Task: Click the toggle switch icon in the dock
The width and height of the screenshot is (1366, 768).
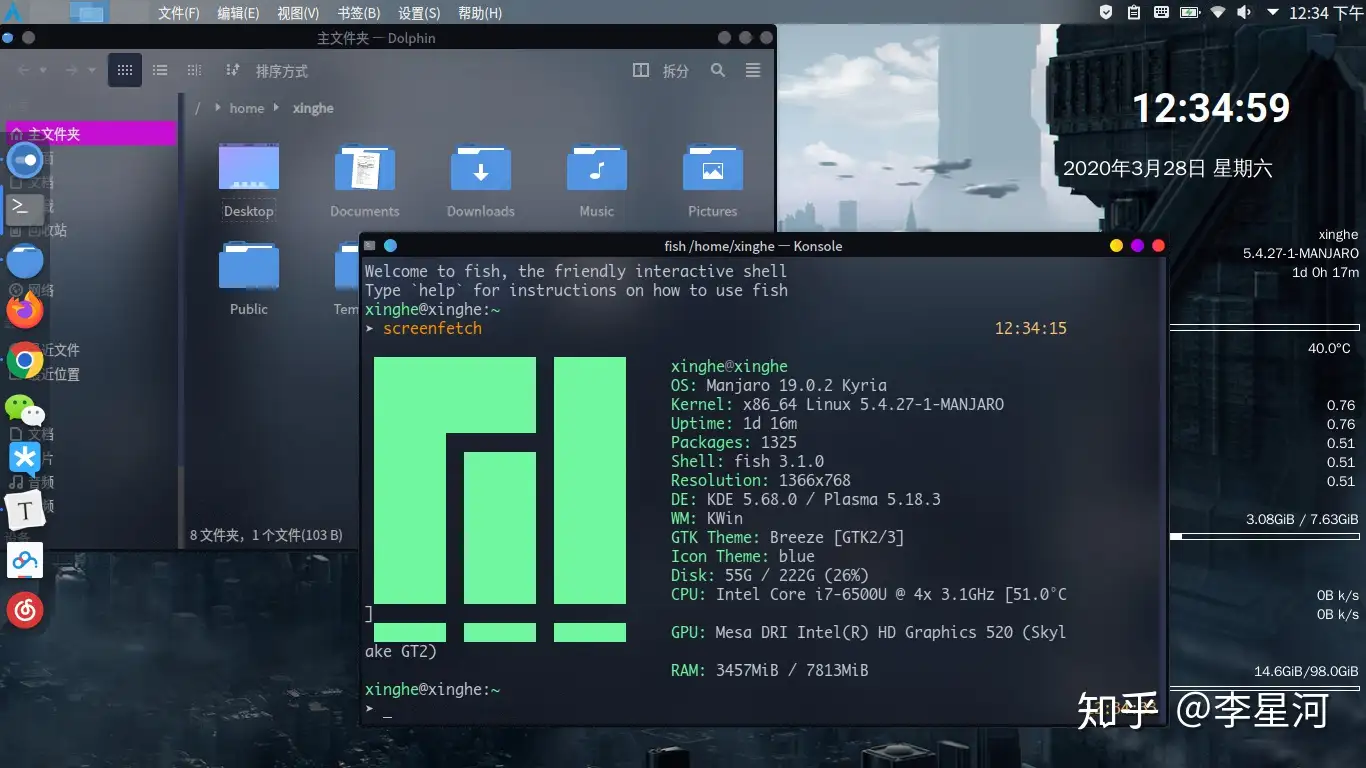Action: coord(25,159)
